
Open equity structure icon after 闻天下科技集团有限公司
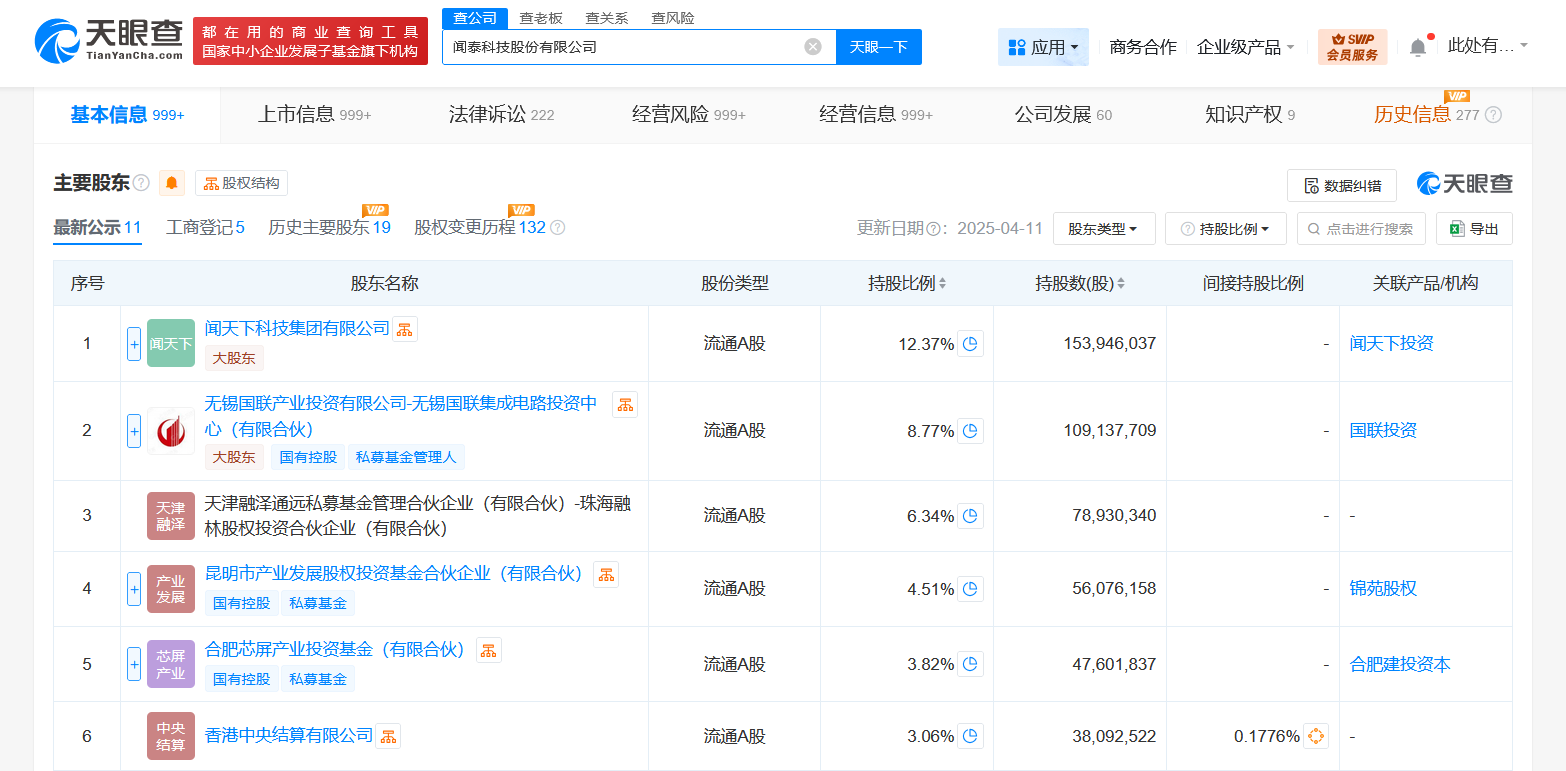(404, 328)
